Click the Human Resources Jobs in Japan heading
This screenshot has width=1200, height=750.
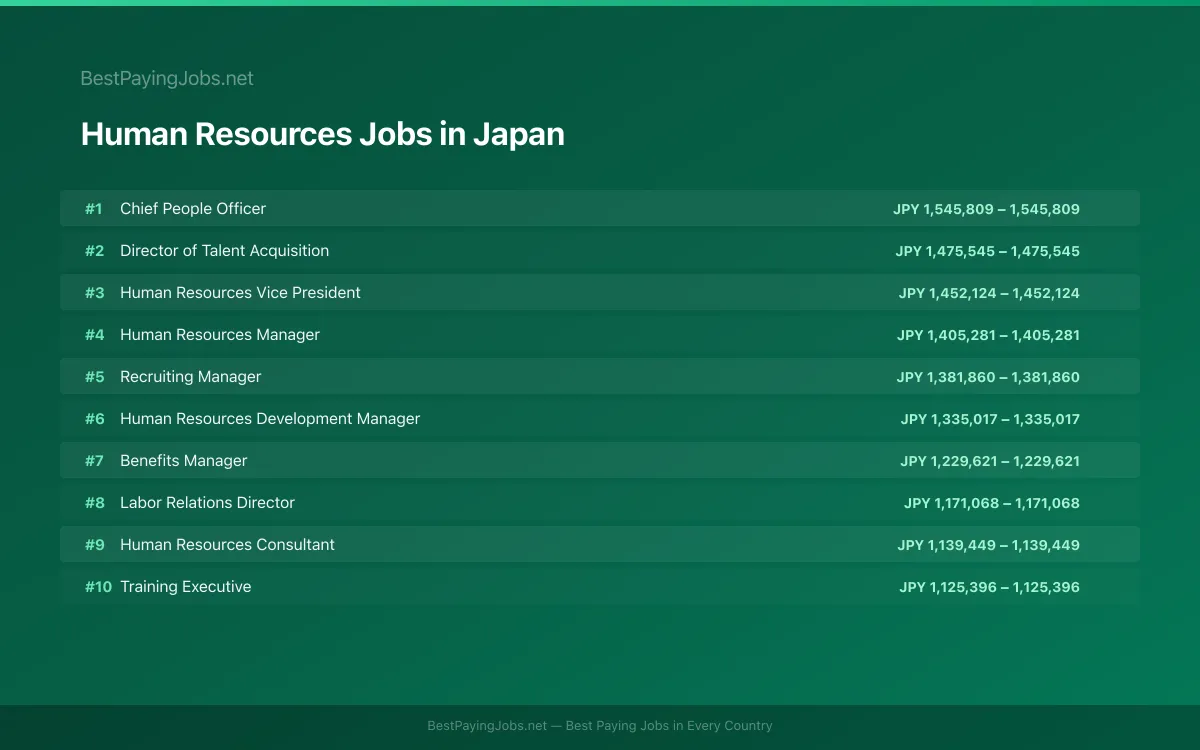pos(322,134)
